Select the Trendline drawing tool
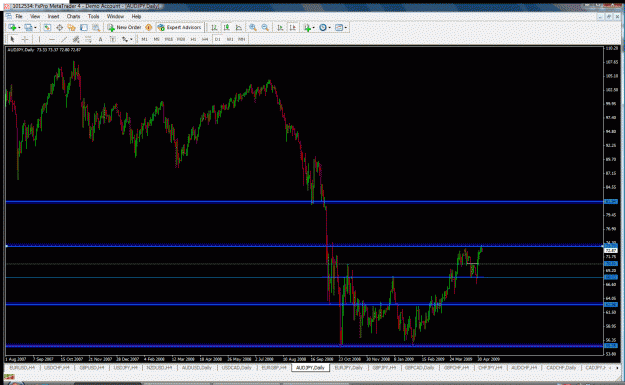The image size is (625, 385). (x=64, y=39)
